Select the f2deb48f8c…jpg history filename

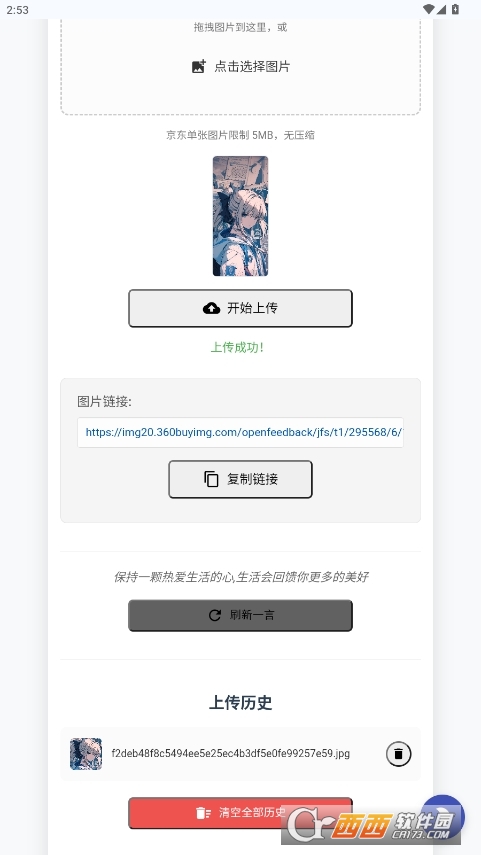coord(231,754)
